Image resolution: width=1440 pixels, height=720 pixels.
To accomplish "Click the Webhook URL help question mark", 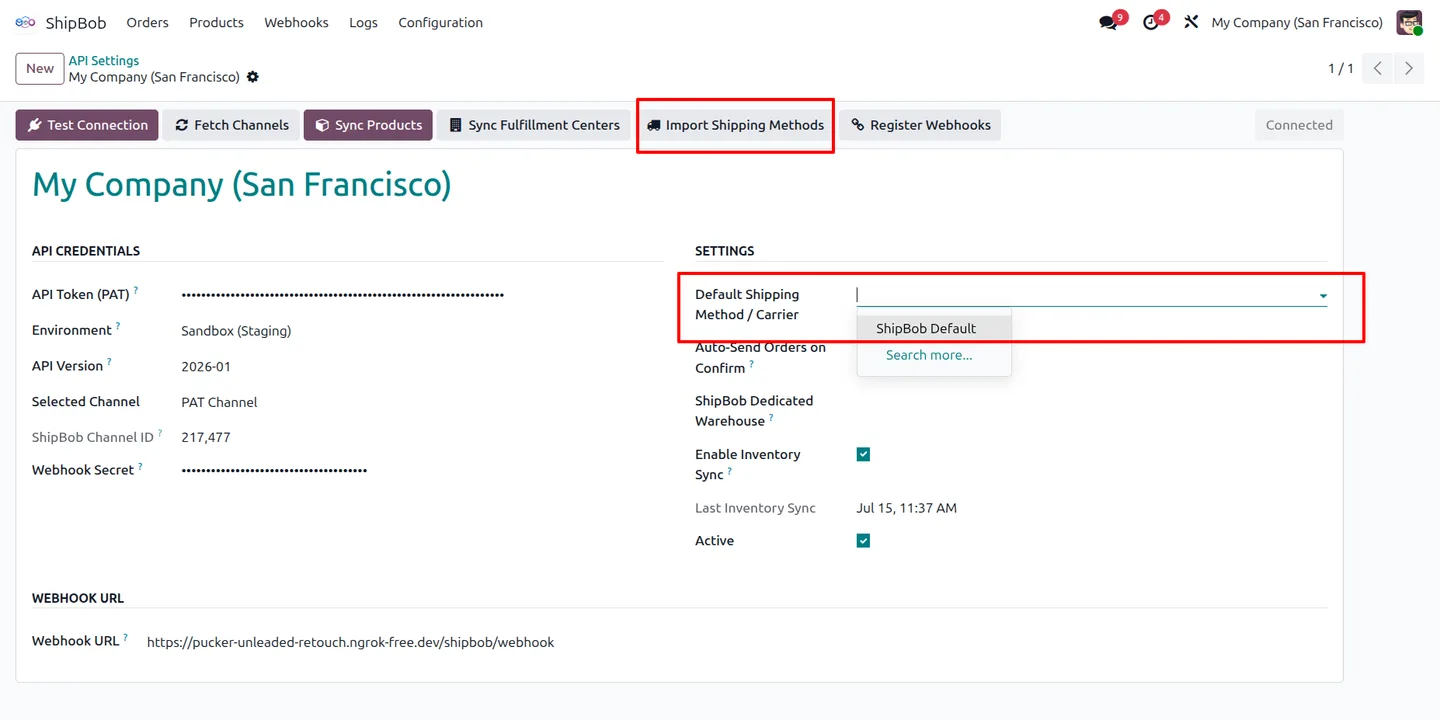I will 125,637.
